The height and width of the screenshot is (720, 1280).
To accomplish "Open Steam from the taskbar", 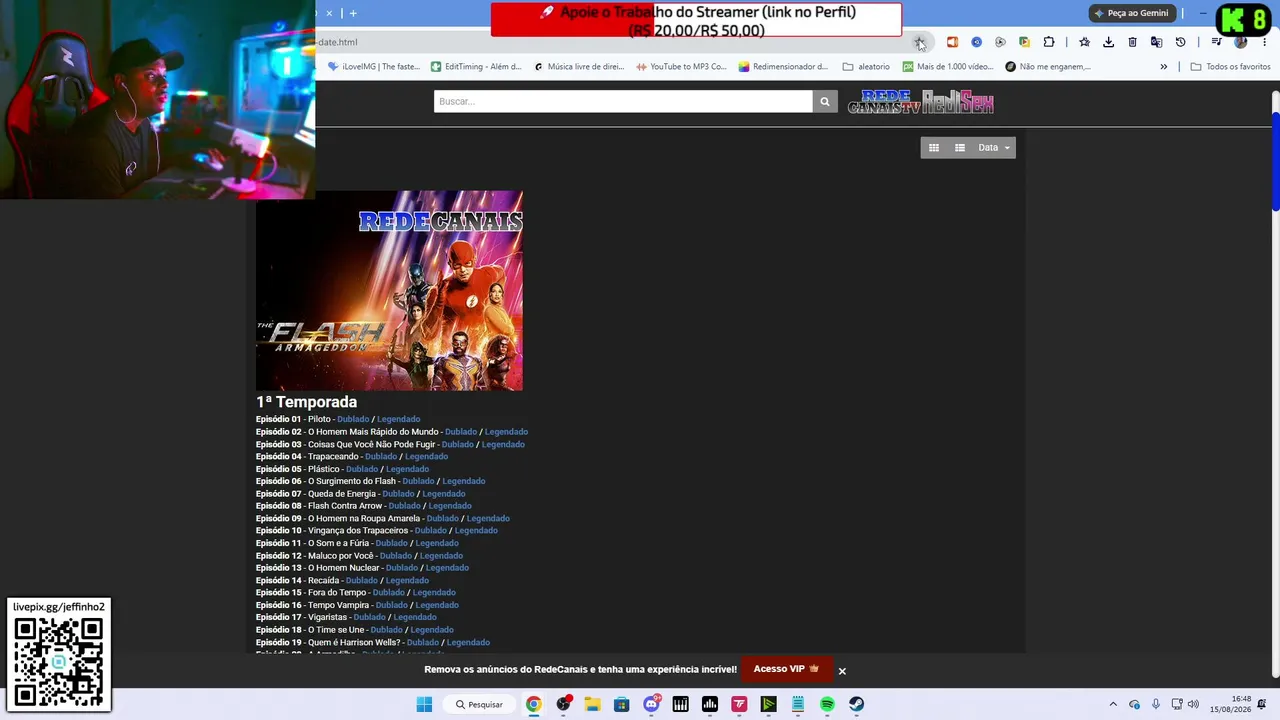I will (857, 704).
